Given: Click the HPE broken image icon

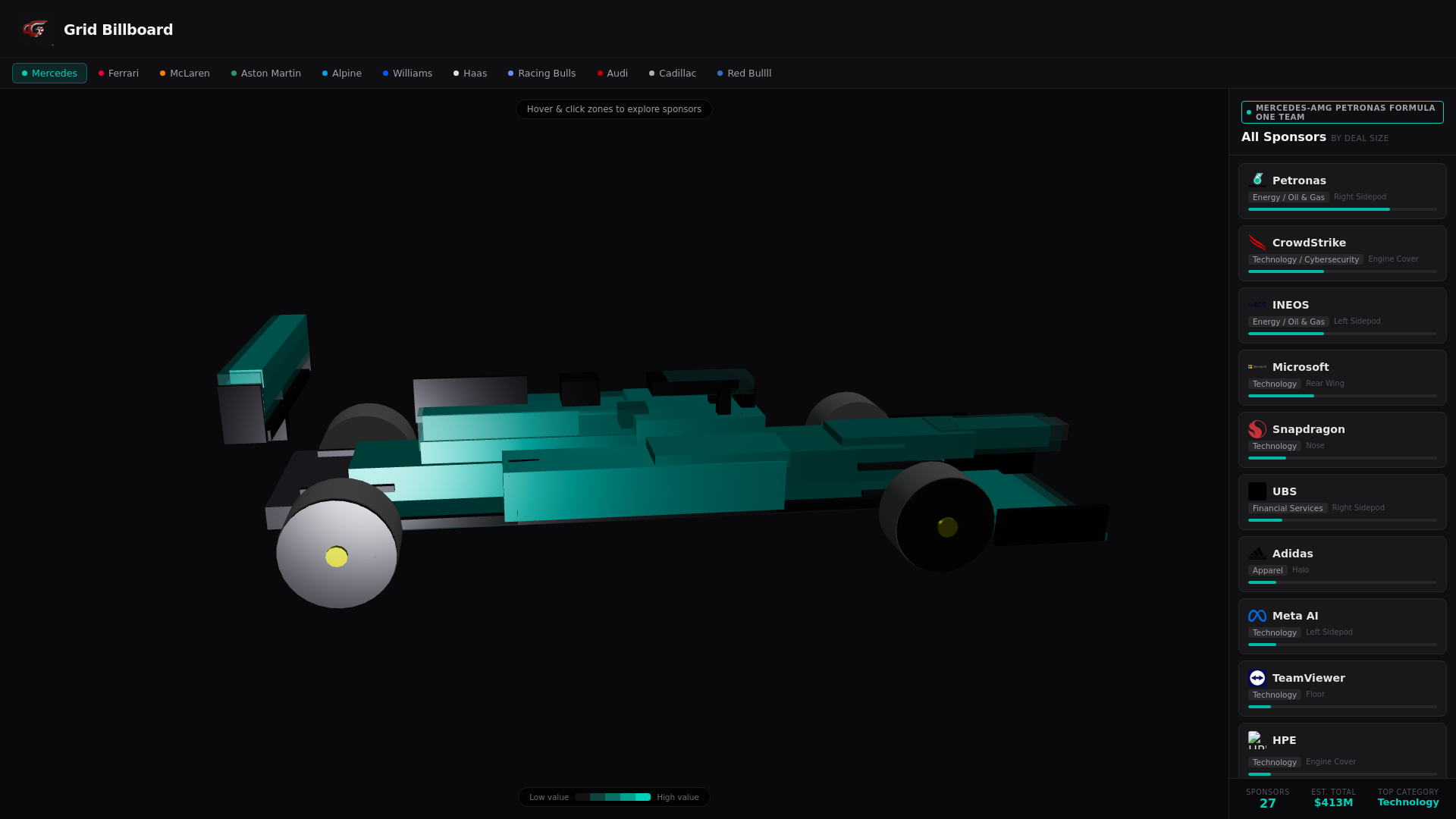Looking at the screenshot, I should pos(1257,740).
